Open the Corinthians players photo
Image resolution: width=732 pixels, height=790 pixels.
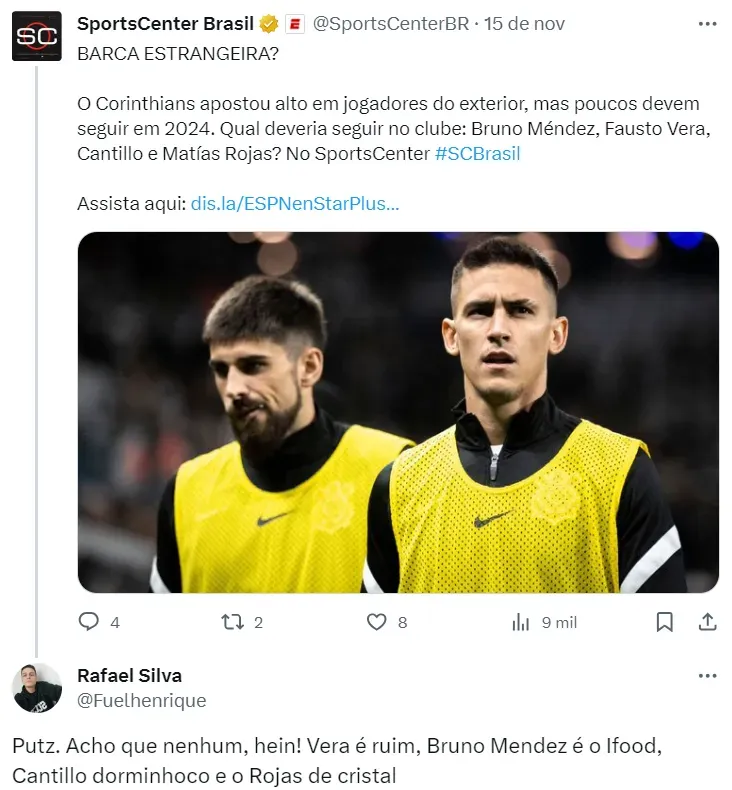(398, 412)
